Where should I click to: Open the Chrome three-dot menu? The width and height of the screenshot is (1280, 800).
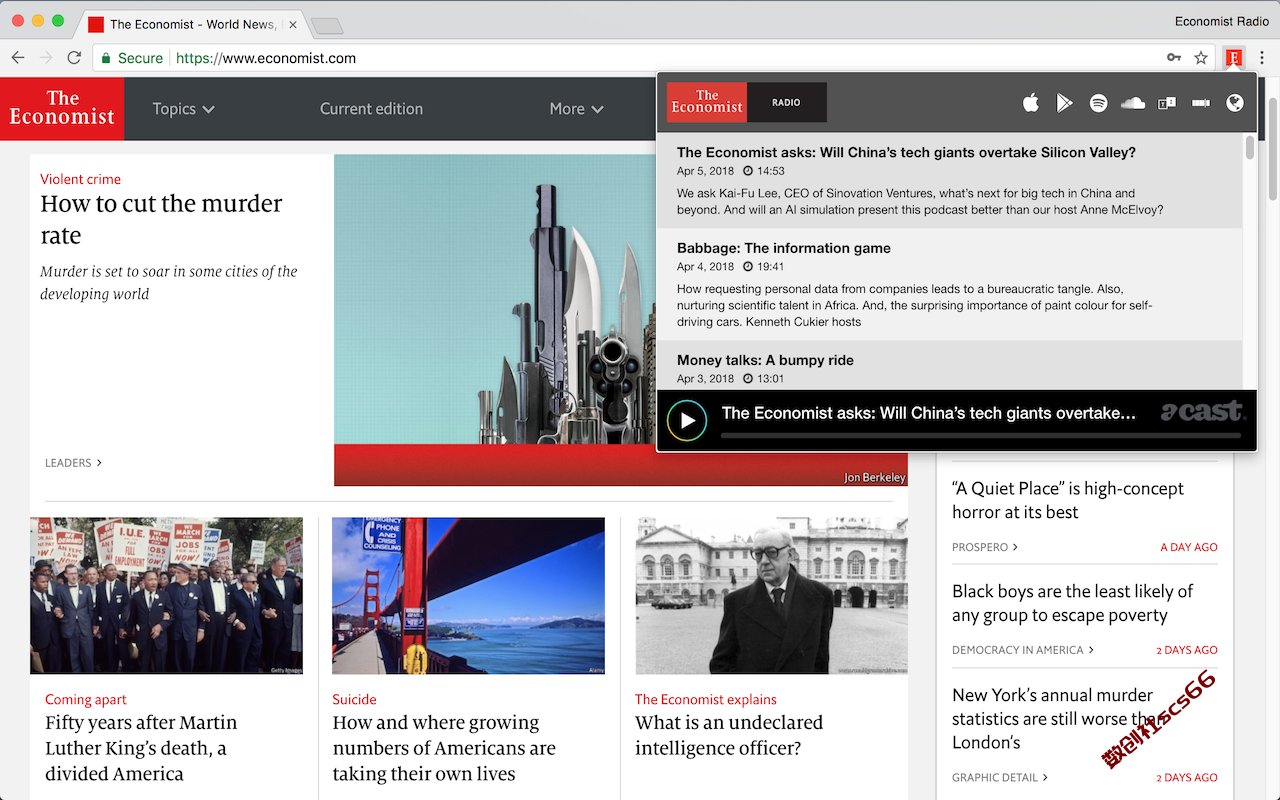click(x=1262, y=58)
